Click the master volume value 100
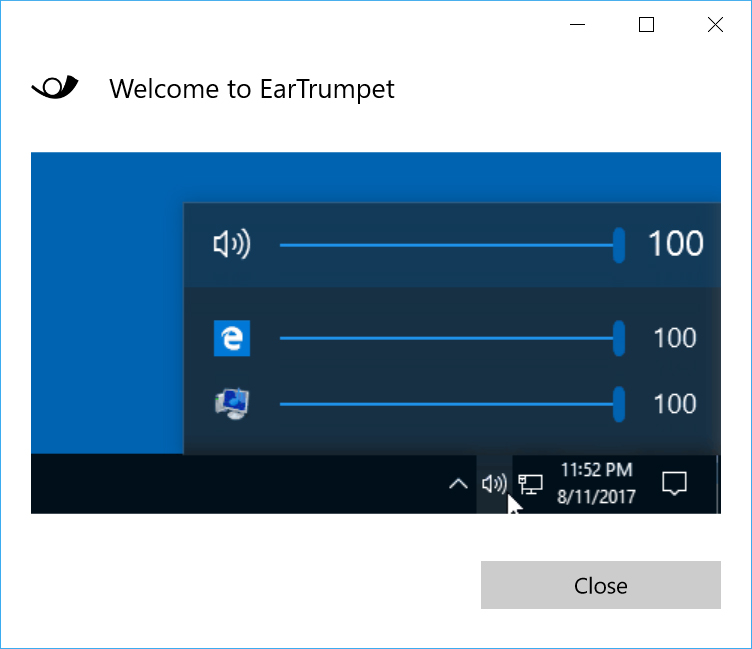The height and width of the screenshot is (649, 752). pyautogui.click(x=675, y=244)
